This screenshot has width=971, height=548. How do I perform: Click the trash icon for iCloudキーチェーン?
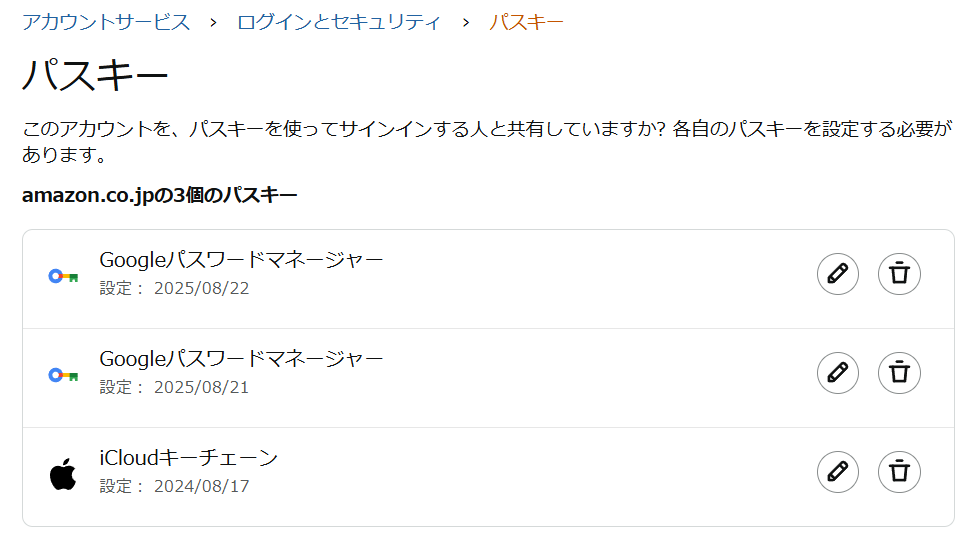899,472
